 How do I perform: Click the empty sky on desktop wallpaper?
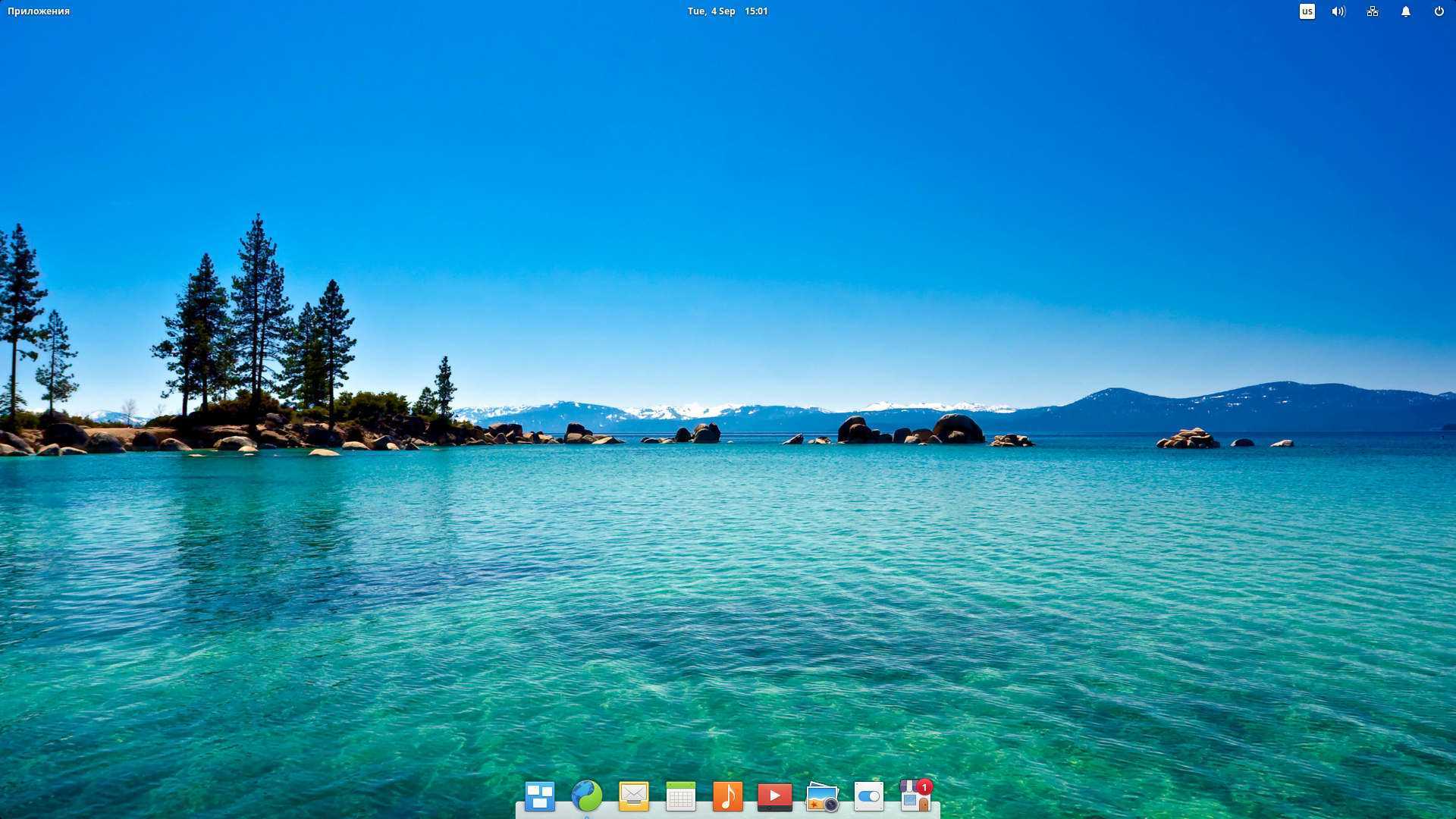click(758, 190)
